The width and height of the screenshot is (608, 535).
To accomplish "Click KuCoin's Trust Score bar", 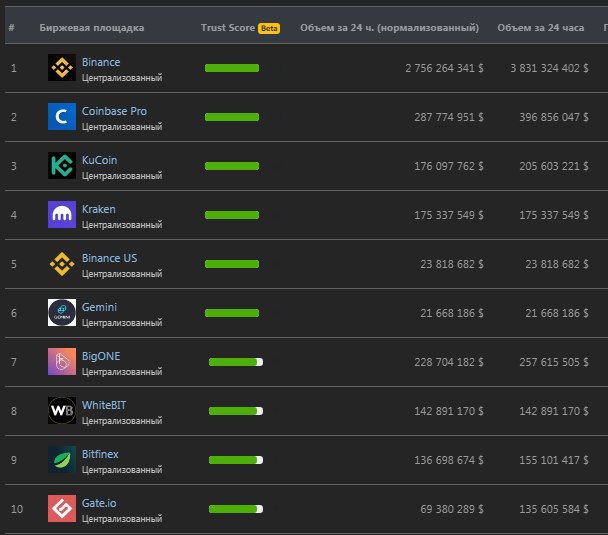I will [x=232, y=166].
